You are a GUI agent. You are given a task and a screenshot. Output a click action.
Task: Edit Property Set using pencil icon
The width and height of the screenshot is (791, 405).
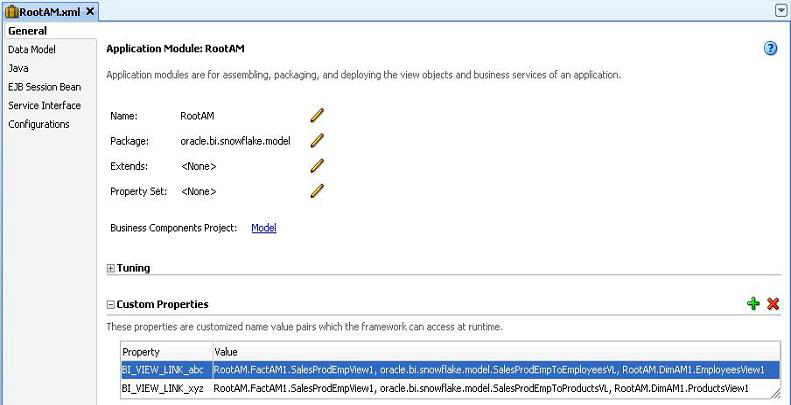click(x=317, y=191)
